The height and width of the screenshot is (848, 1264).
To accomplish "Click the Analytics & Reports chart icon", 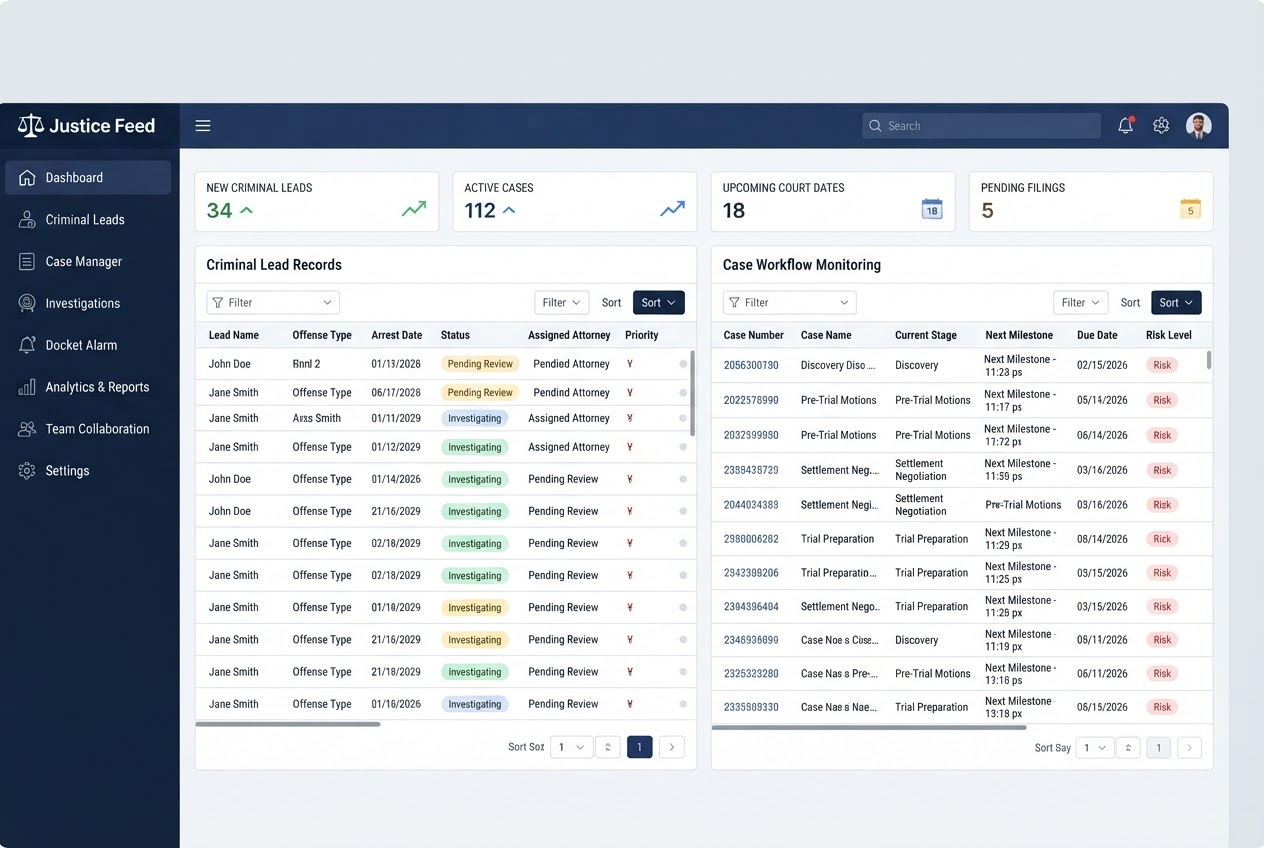I will tap(27, 387).
